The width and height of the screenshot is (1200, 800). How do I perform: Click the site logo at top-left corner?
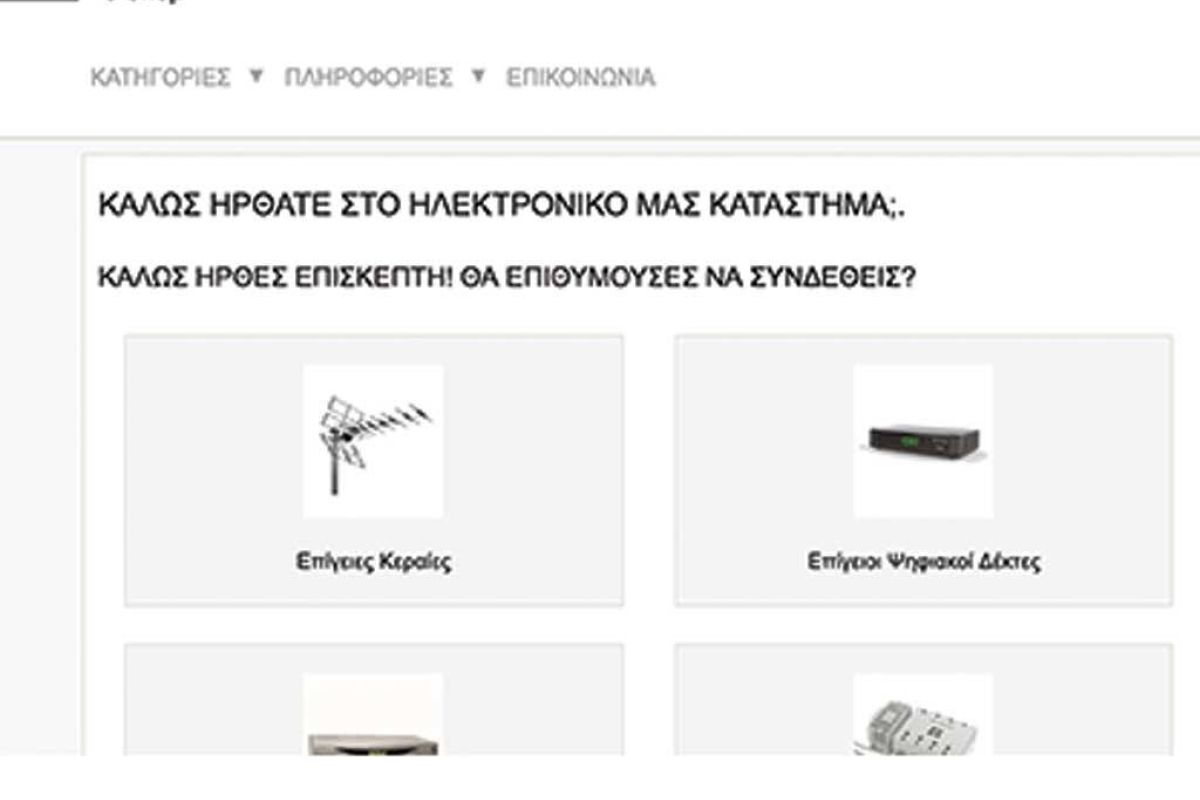click(x=40, y=2)
